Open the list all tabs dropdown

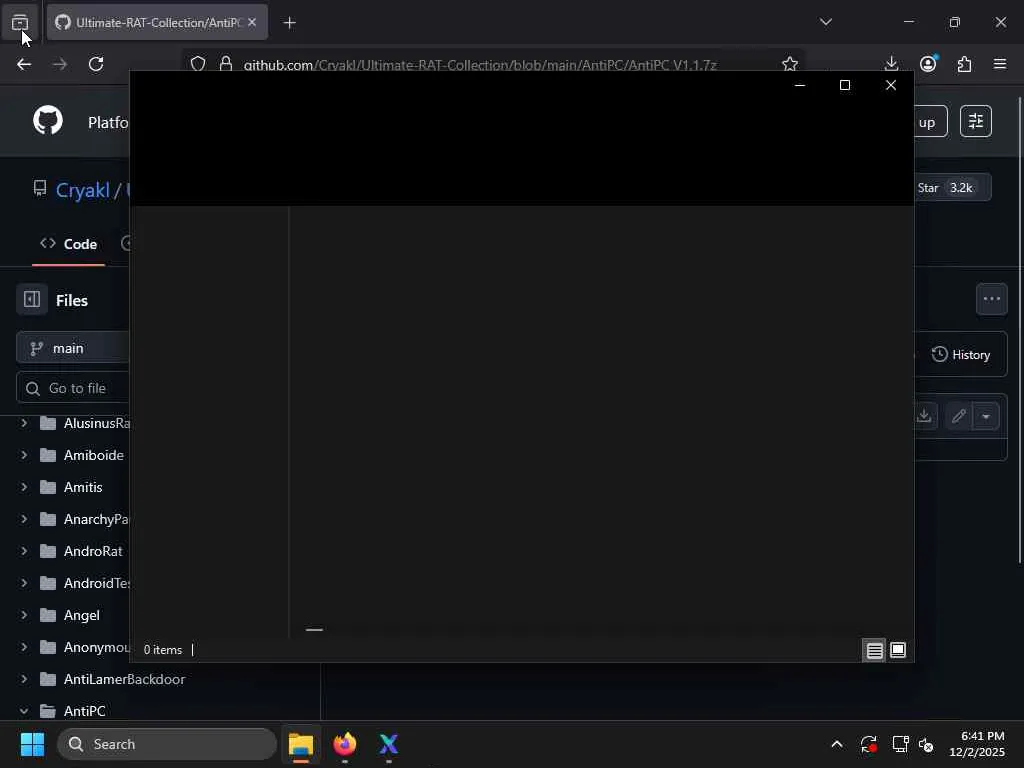tap(825, 22)
